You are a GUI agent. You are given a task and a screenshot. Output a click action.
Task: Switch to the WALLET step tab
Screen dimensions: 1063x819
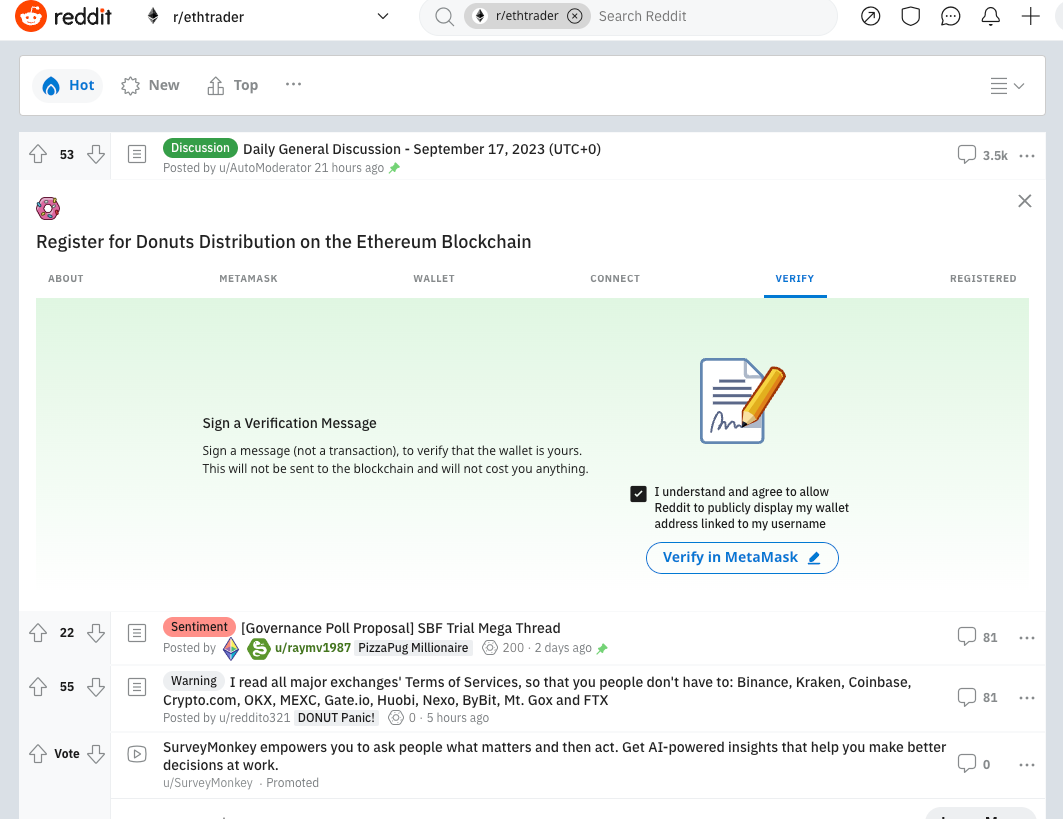pos(434,279)
